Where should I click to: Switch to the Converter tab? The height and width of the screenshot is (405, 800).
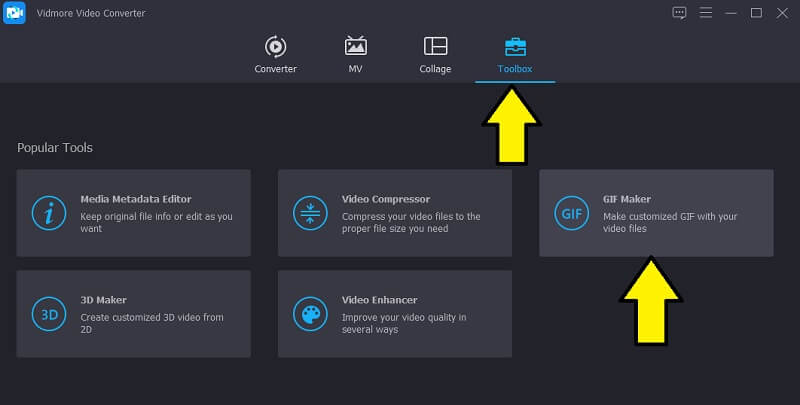(x=275, y=56)
